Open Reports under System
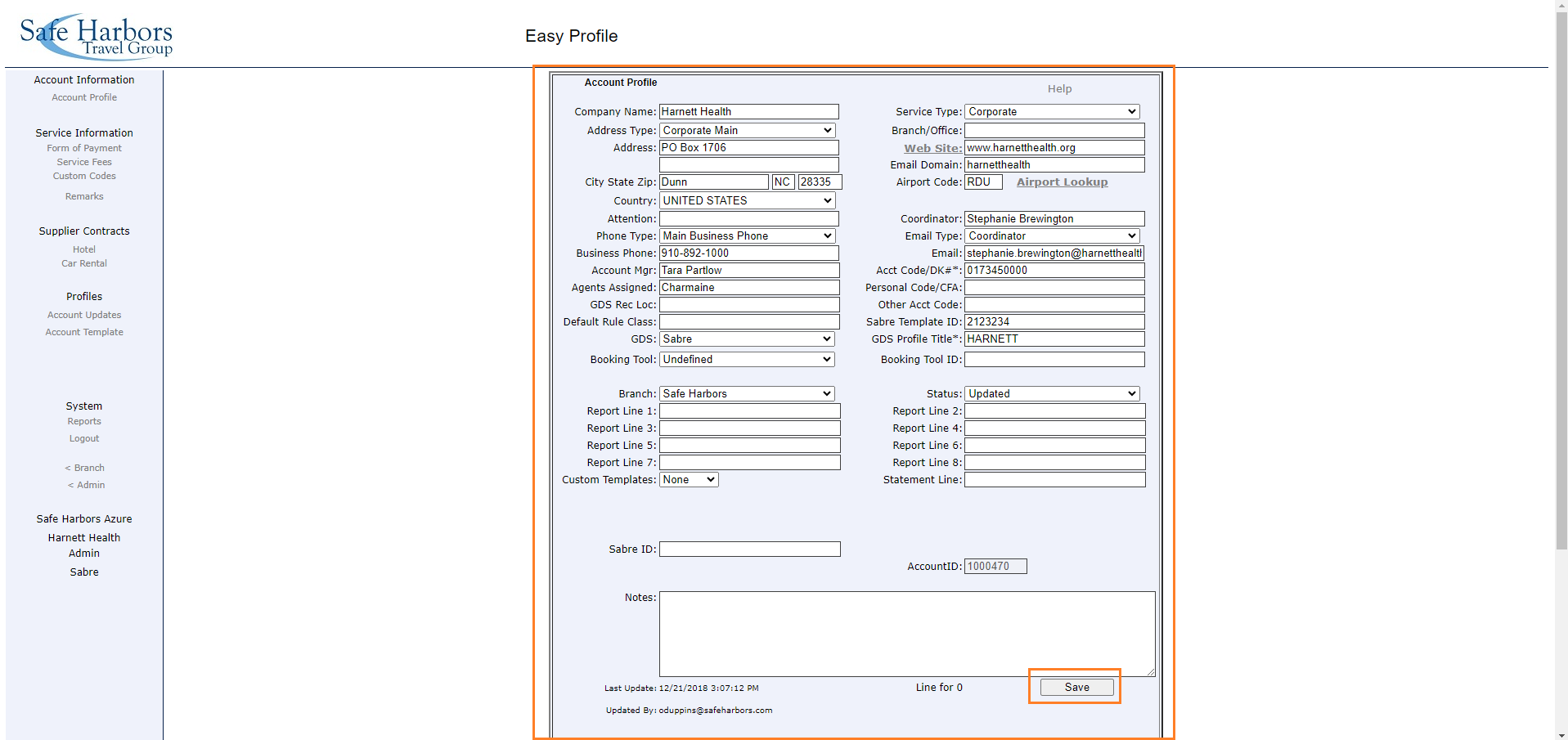 (84, 421)
